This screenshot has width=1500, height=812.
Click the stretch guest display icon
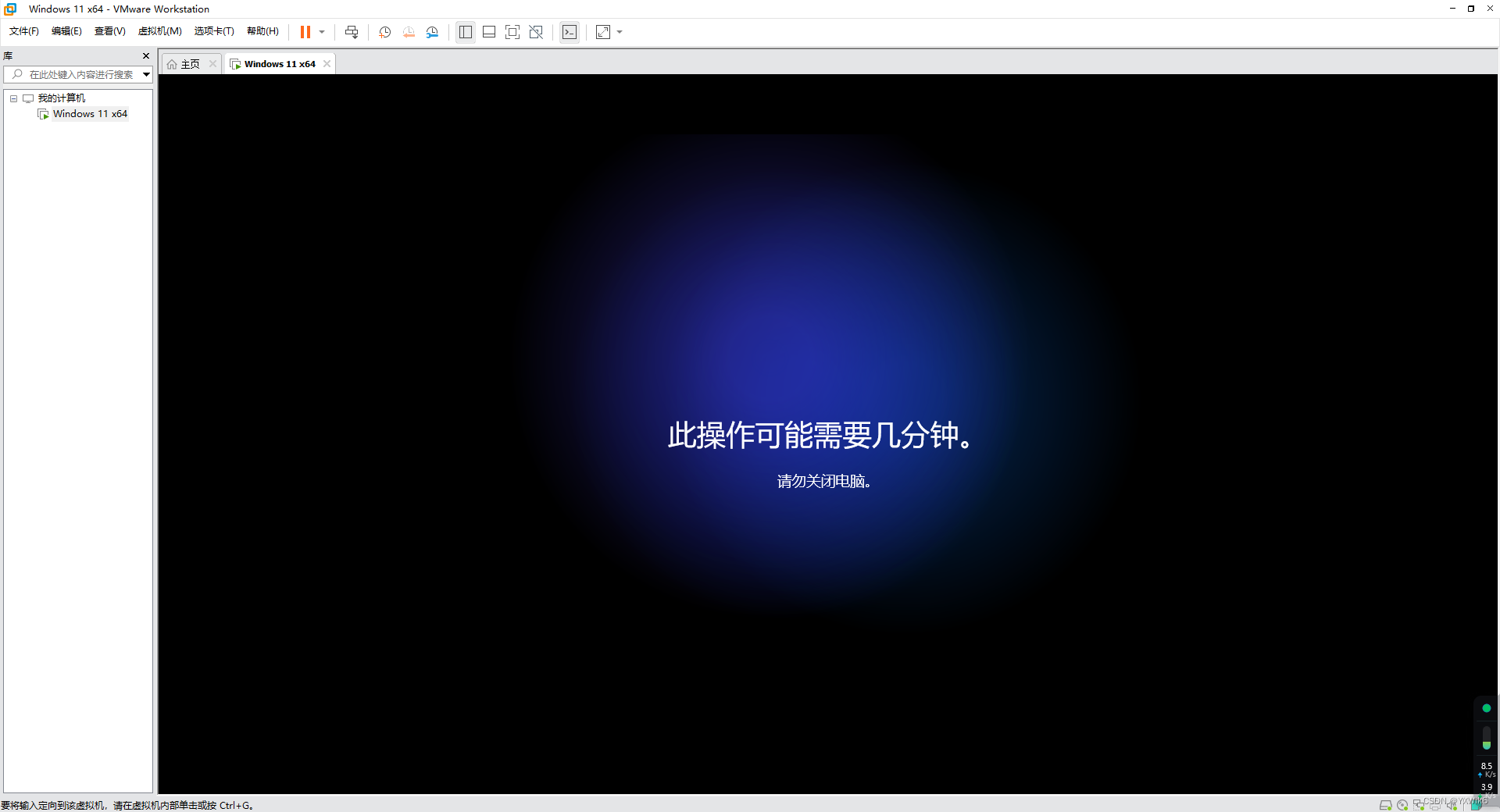[x=603, y=32]
